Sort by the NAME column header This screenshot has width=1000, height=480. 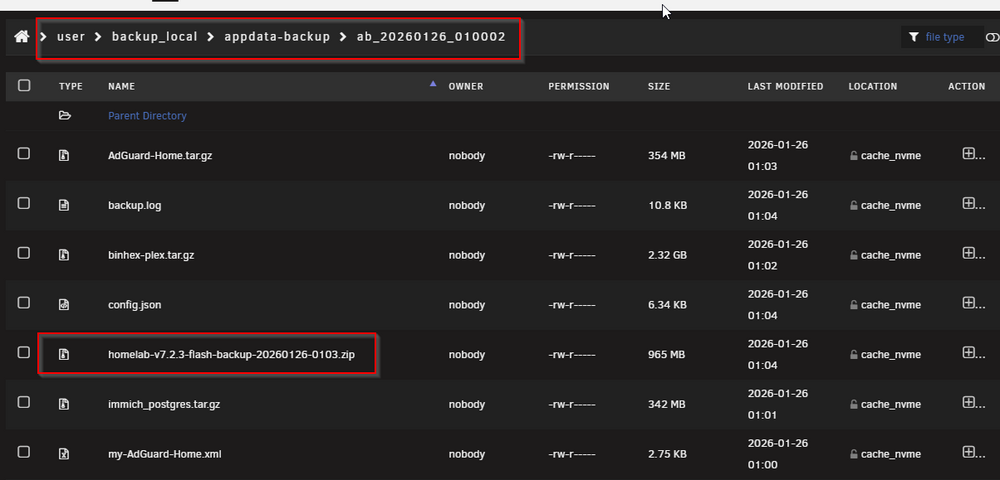(121, 86)
